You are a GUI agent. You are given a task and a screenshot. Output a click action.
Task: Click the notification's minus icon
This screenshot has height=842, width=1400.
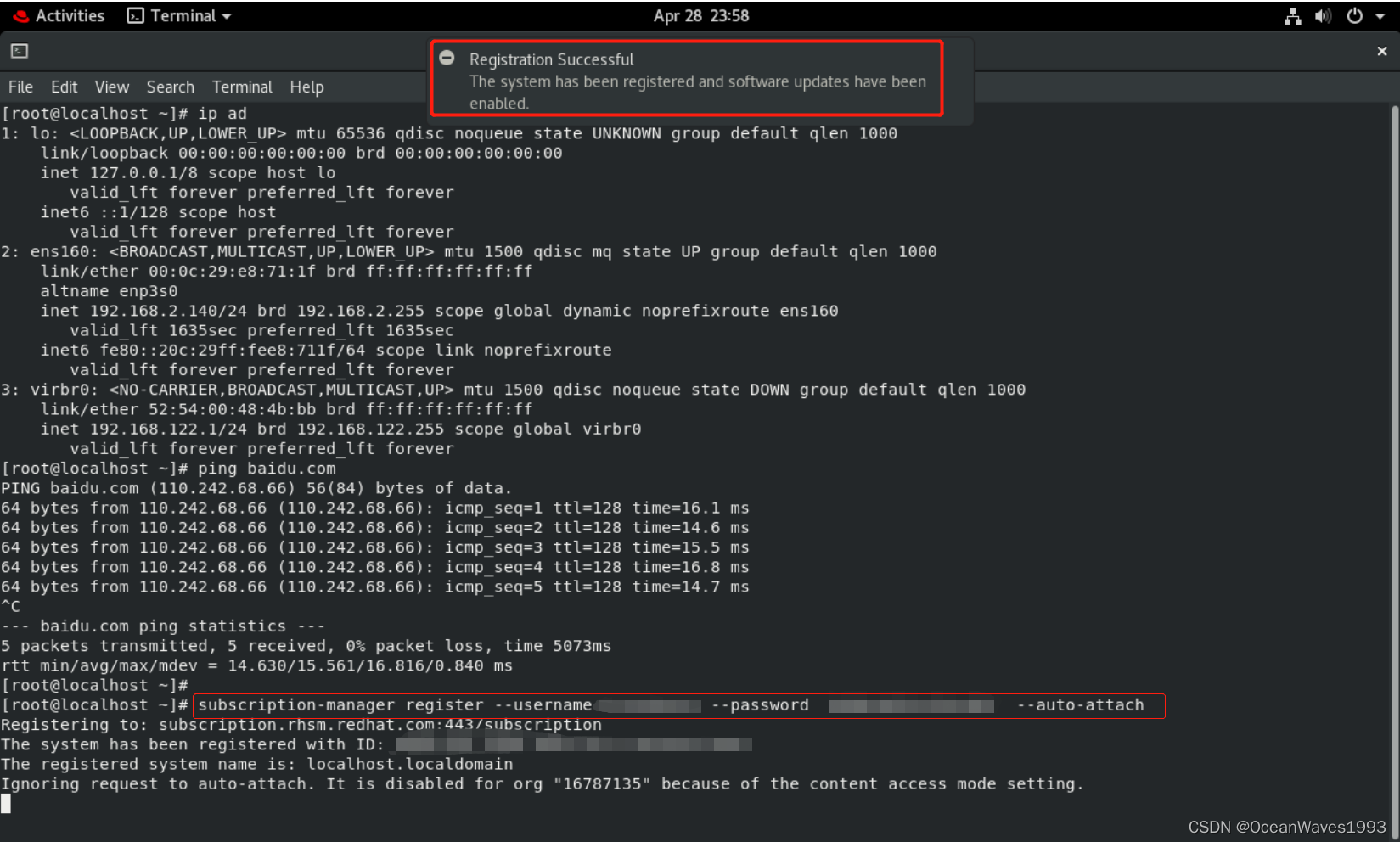[x=447, y=58]
